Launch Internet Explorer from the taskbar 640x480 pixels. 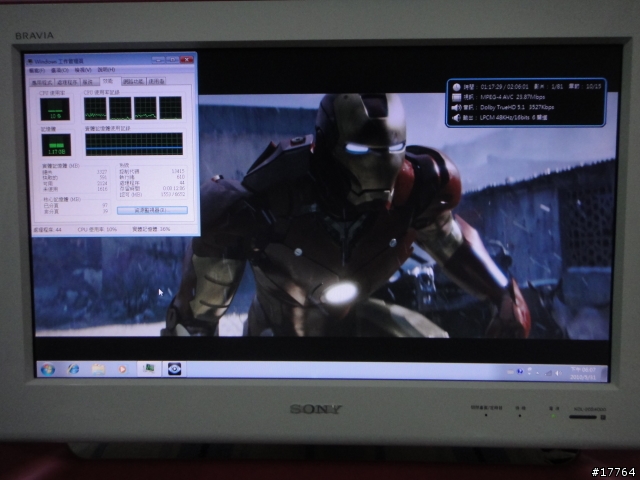pyautogui.click(x=73, y=369)
